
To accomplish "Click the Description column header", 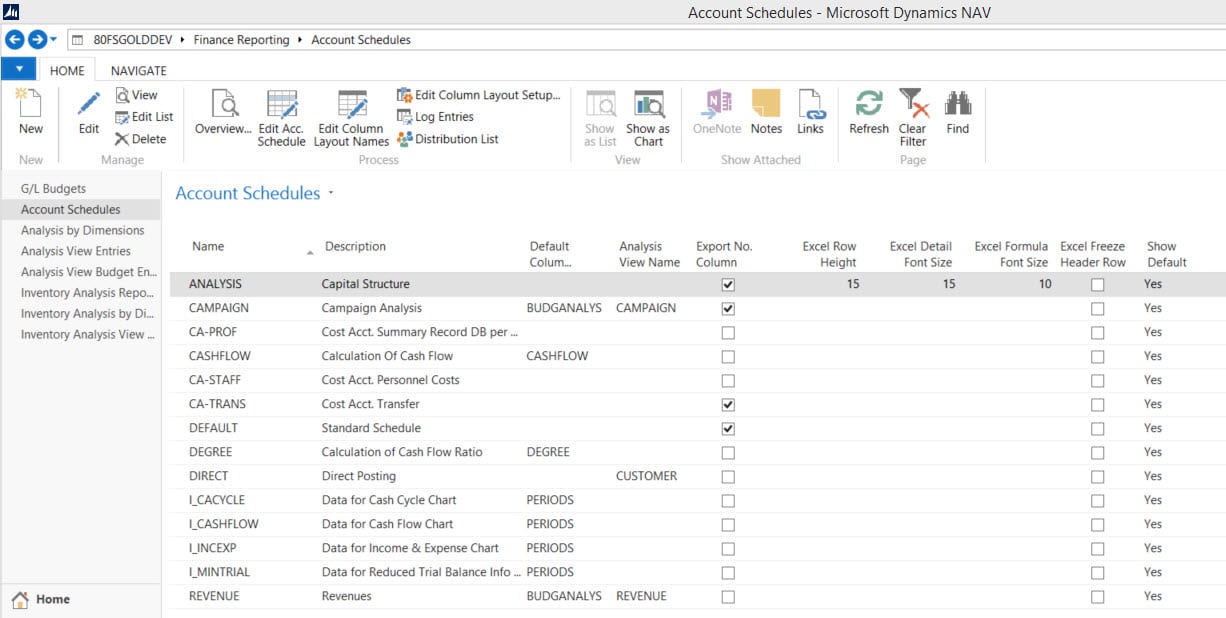I will point(355,246).
